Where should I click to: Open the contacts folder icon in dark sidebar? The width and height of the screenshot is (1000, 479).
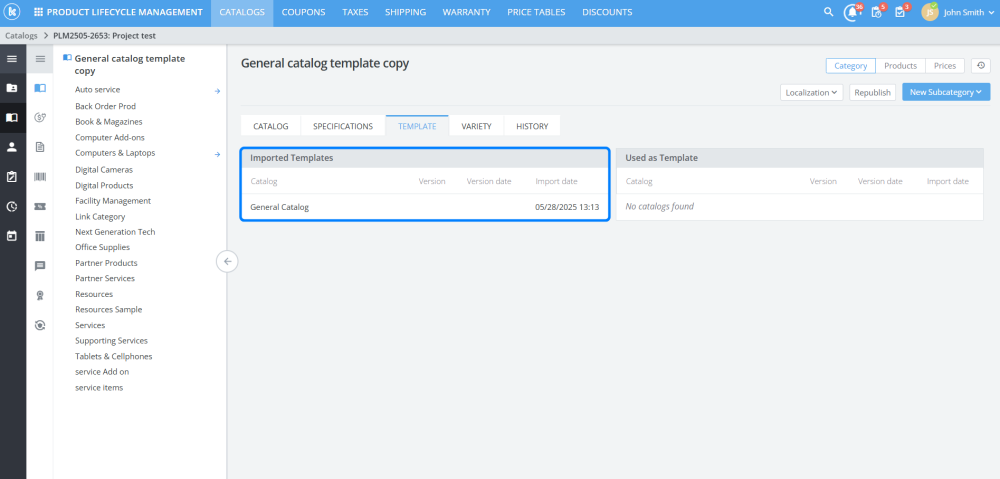[x=12, y=88]
